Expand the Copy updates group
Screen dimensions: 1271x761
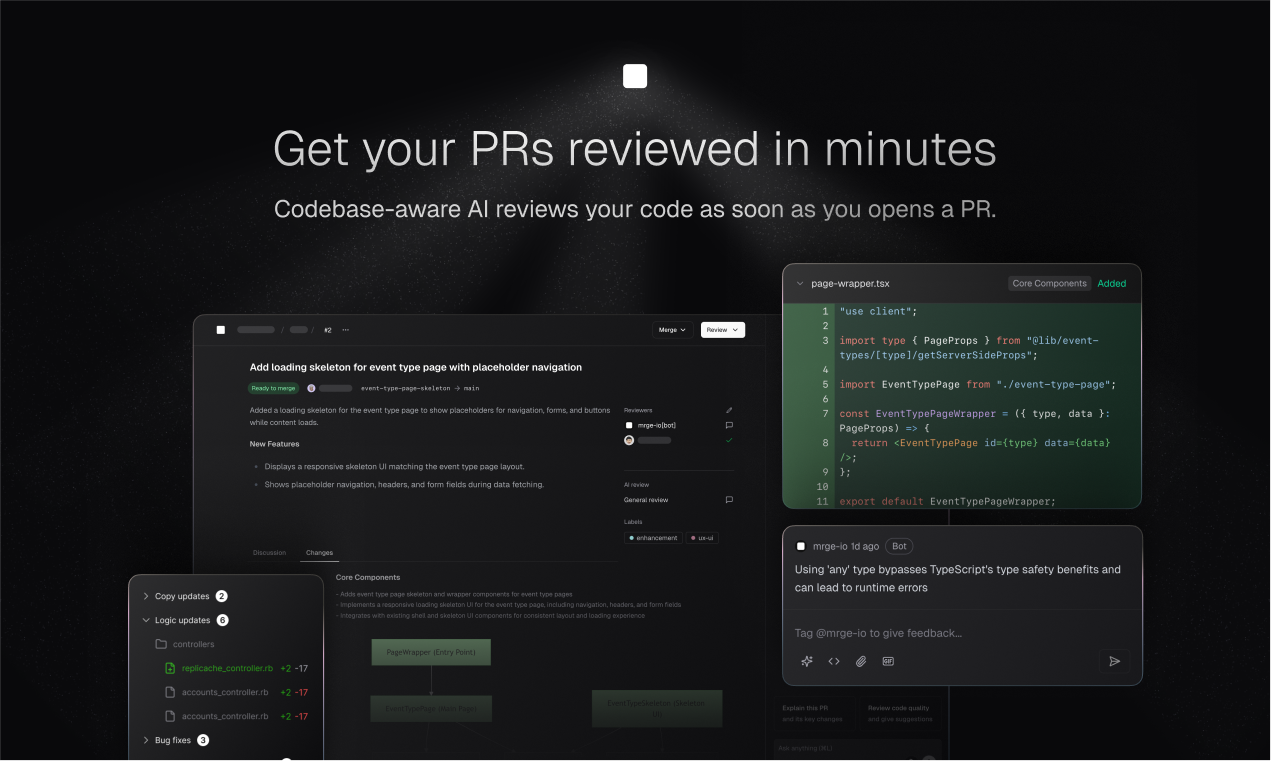[x=146, y=596]
